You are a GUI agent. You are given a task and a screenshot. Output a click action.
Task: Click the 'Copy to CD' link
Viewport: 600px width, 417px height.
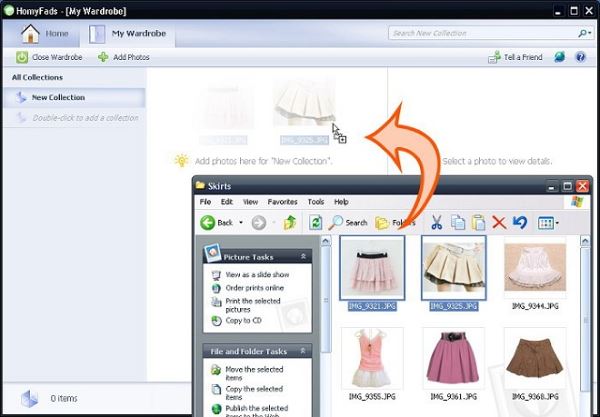coord(243,321)
